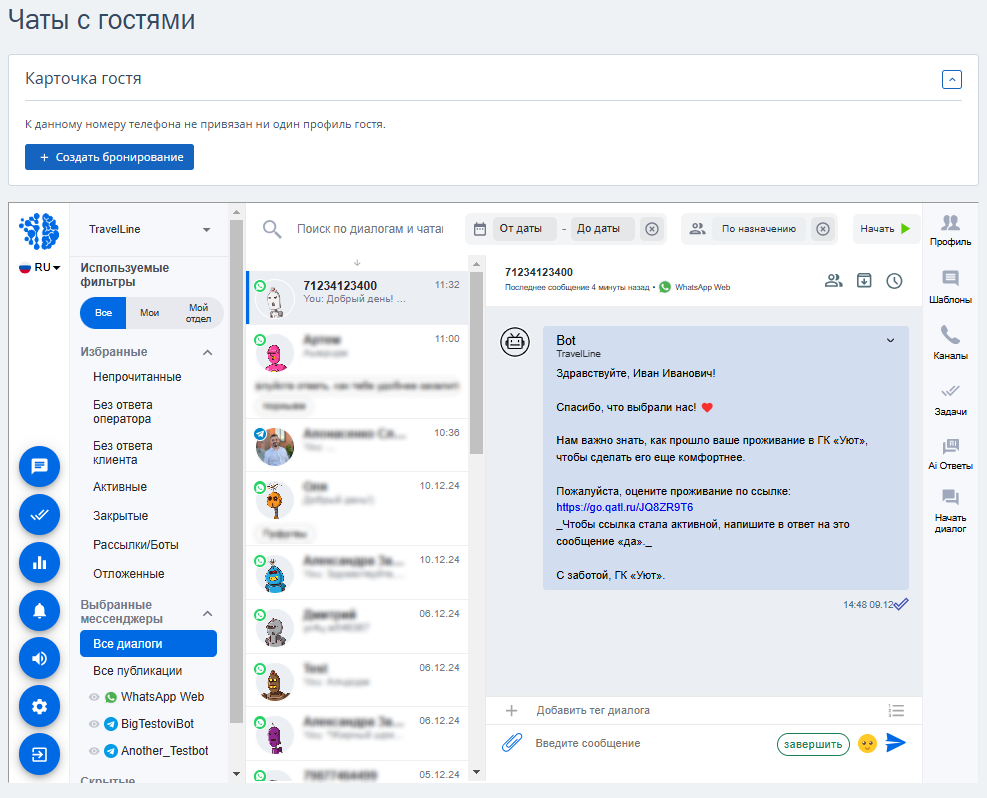Toggle visibility eye for BigTestoviBot

point(94,724)
